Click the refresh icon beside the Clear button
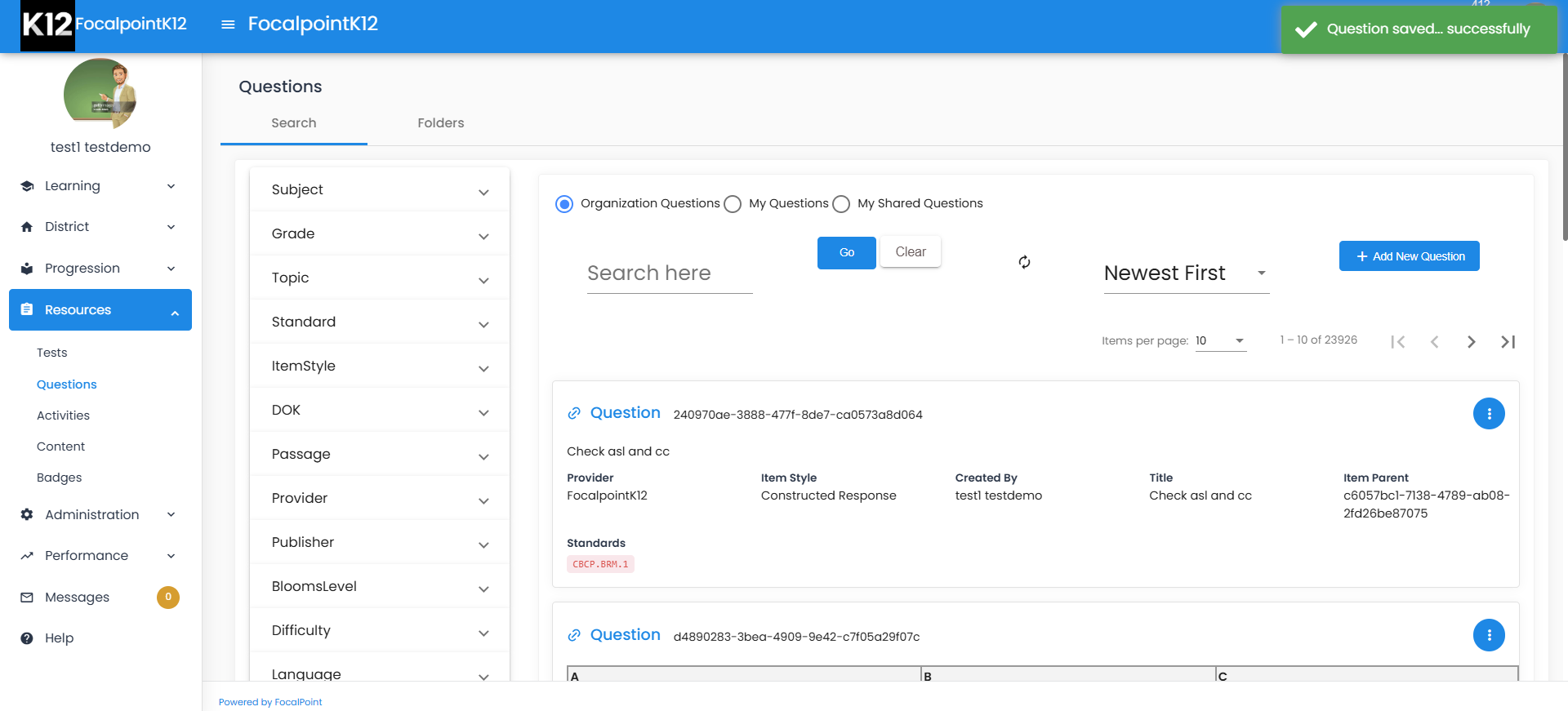 point(1024,262)
